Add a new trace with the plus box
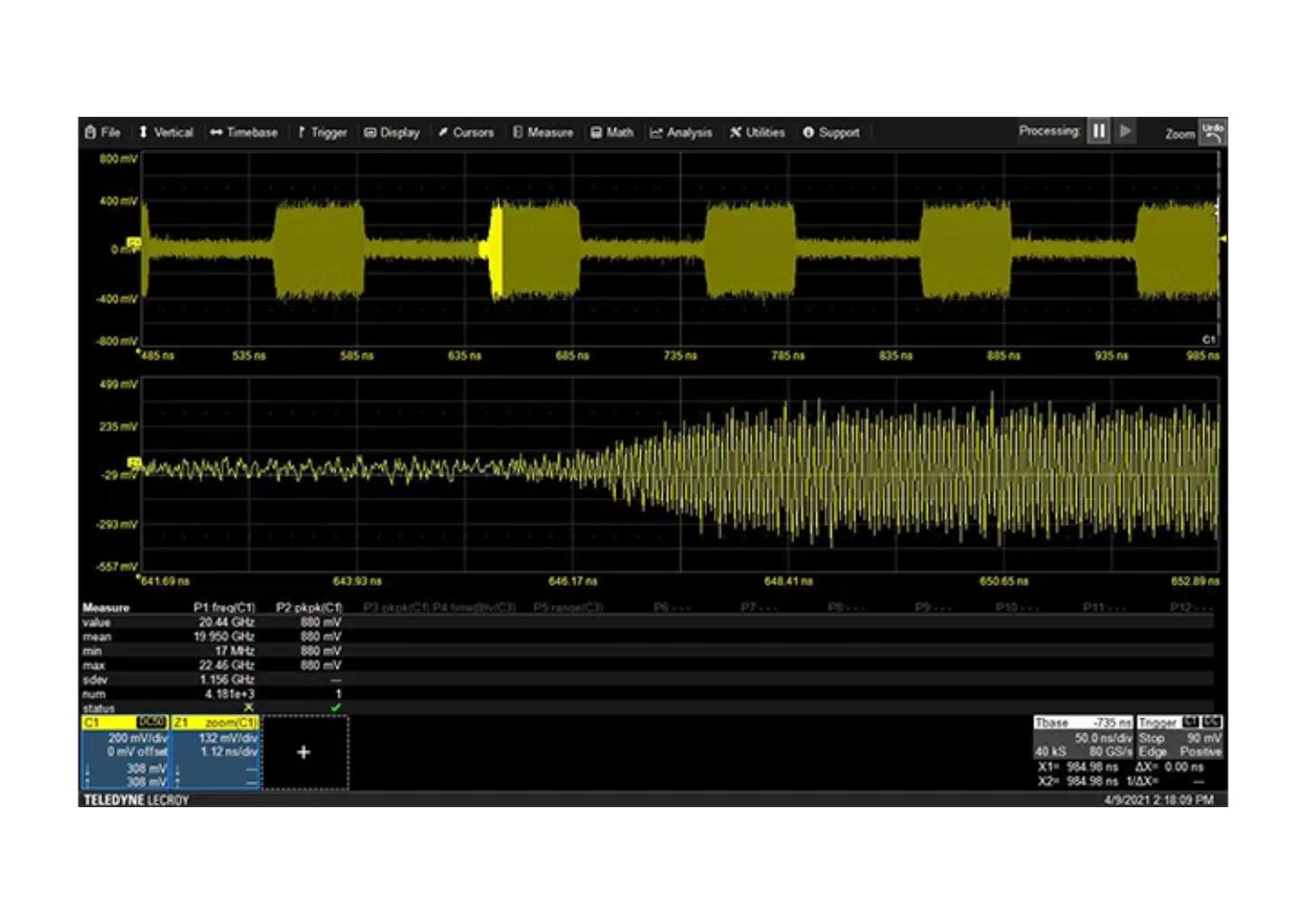Screen dimensions: 1308x924 303,752
